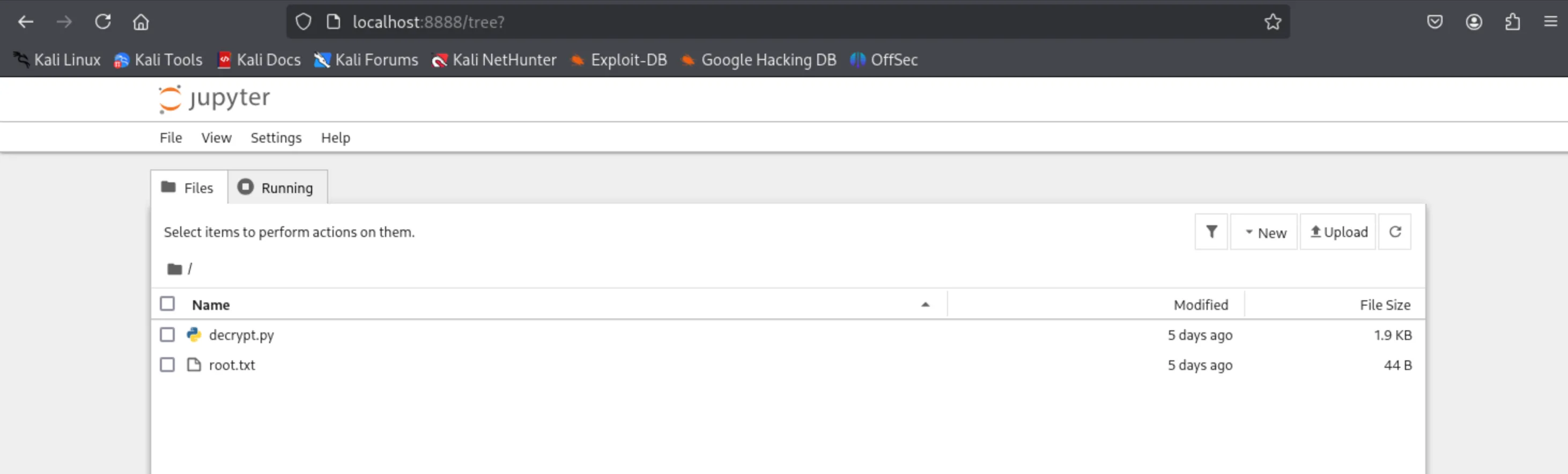Viewport: 1568px width, 474px height.
Task: Click the filter files funnel icon
Action: click(x=1211, y=232)
